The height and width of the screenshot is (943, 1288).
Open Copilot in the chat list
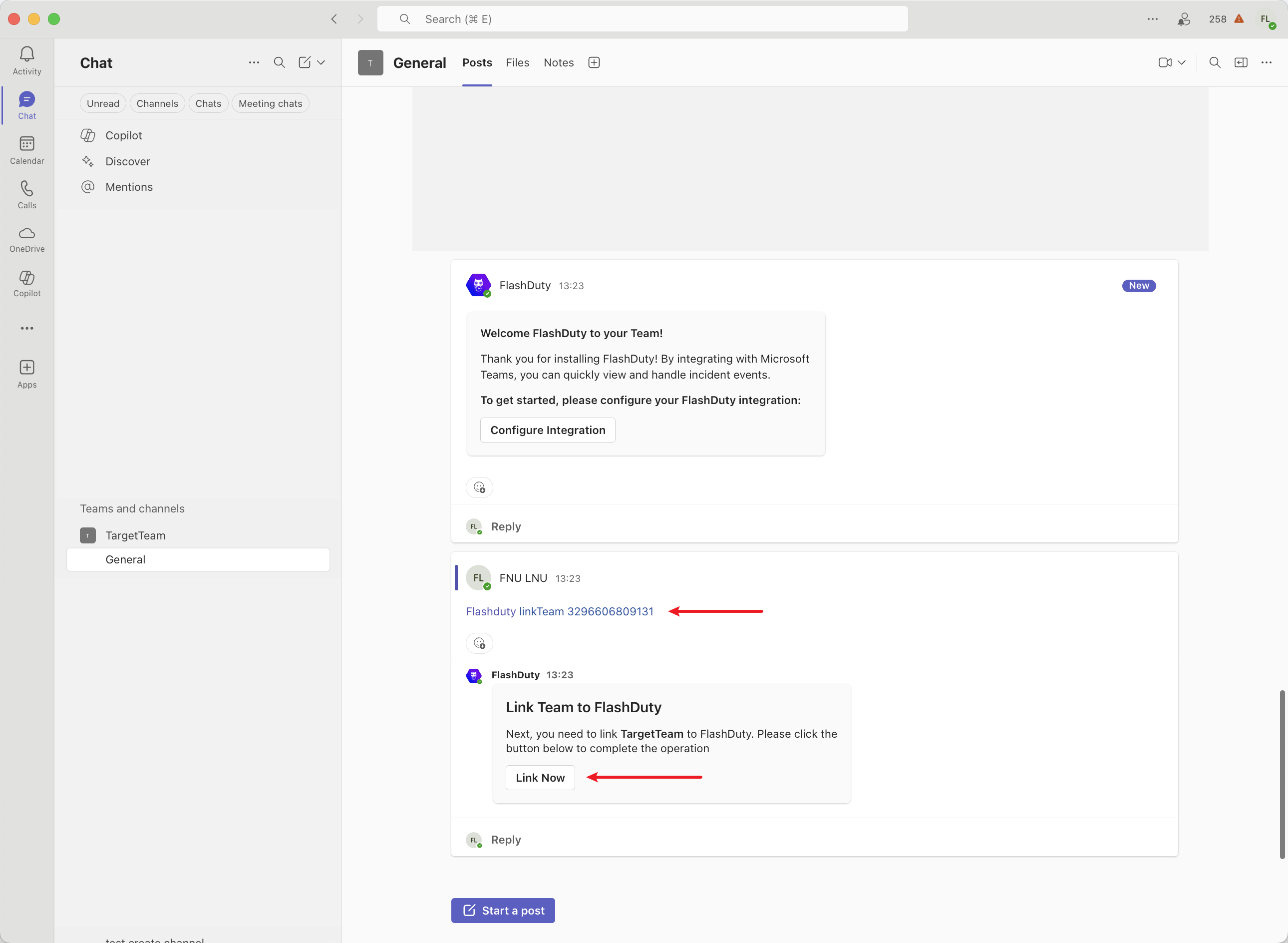(x=198, y=135)
